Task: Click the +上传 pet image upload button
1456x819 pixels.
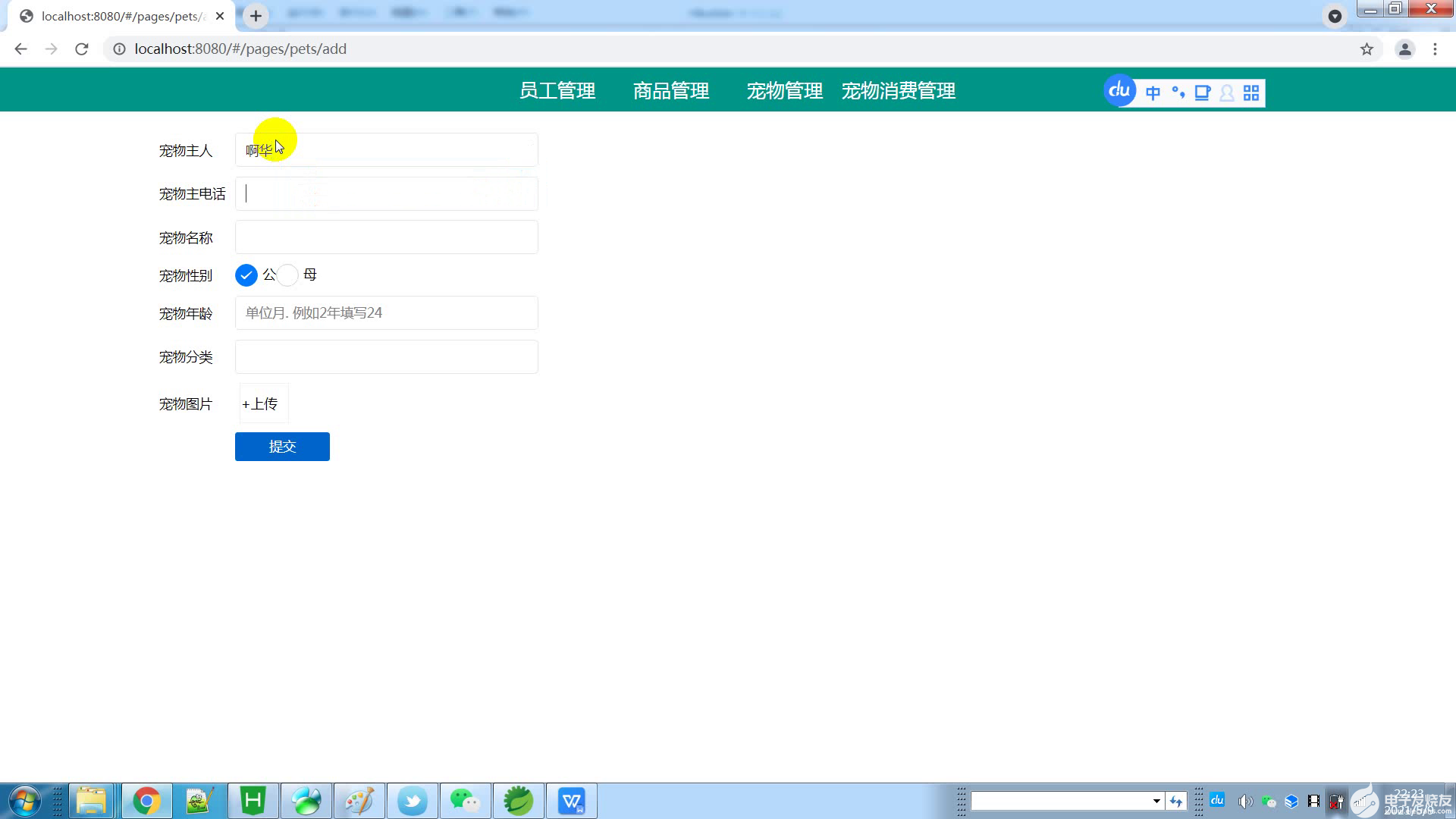Action: [262, 404]
